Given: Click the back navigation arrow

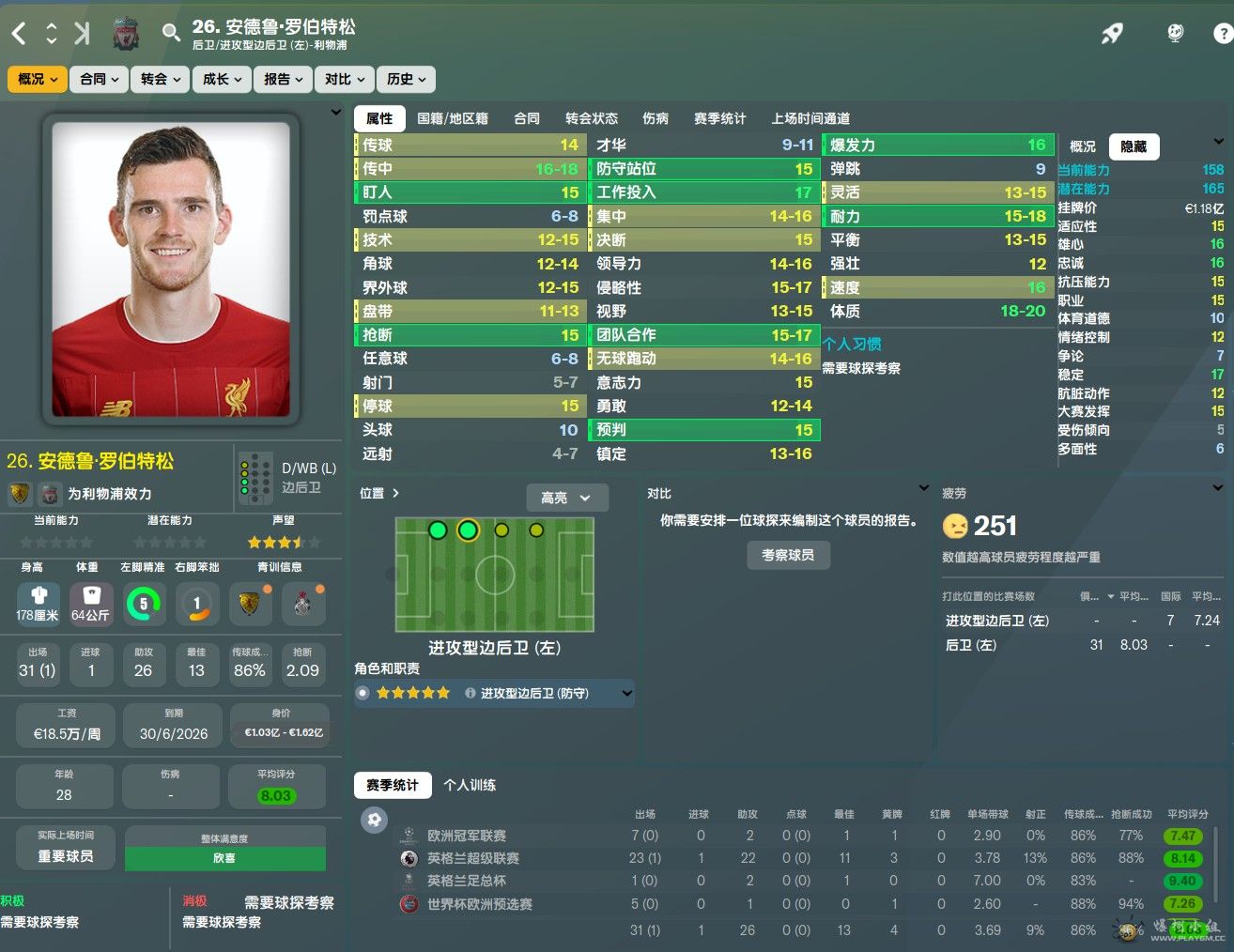Looking at the screenshot, I should 19,34.
